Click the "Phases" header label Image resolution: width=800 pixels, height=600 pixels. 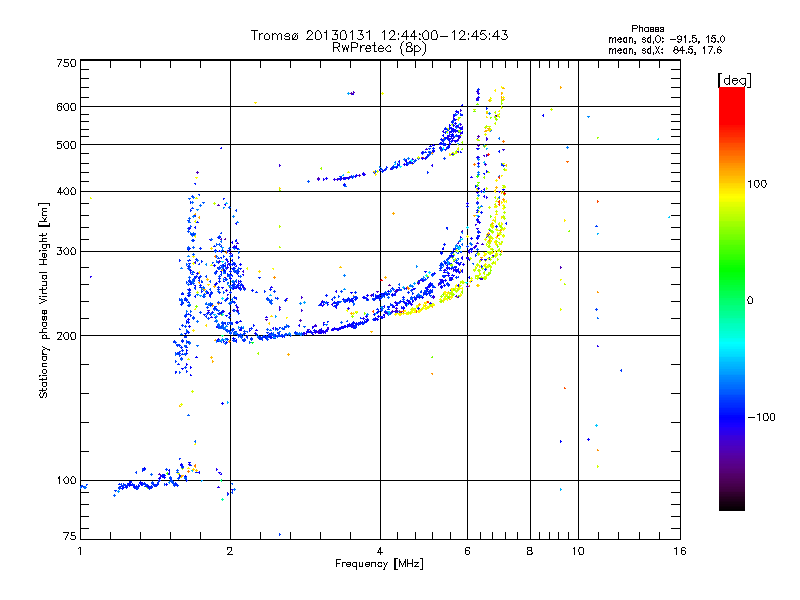[647, 29]
